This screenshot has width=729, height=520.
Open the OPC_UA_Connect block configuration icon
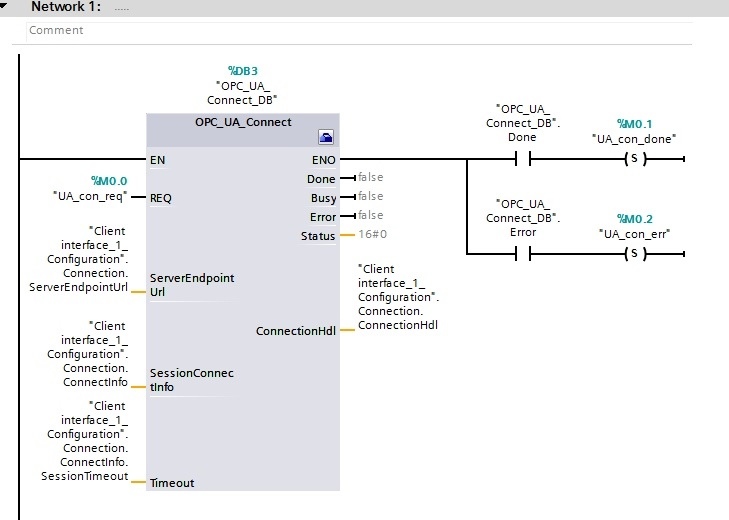point(325,137)
